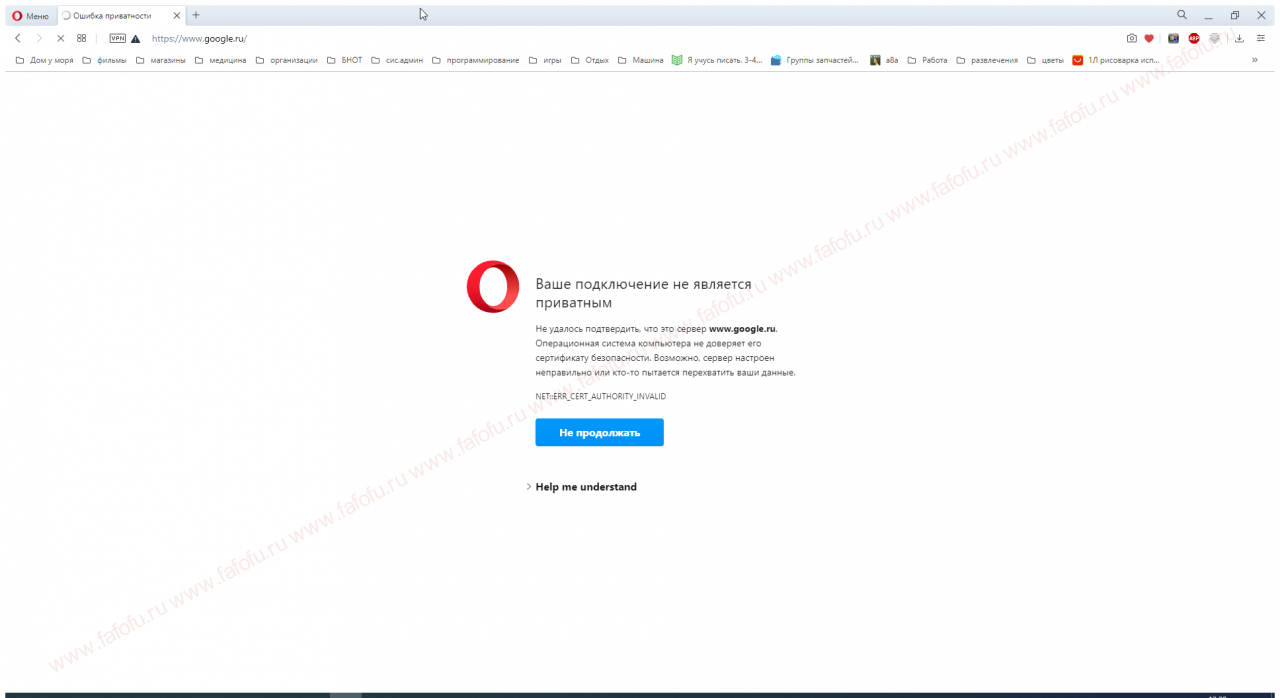Show more bookmarks with double chevron
1280x698 pixels.
point(1255,60)
